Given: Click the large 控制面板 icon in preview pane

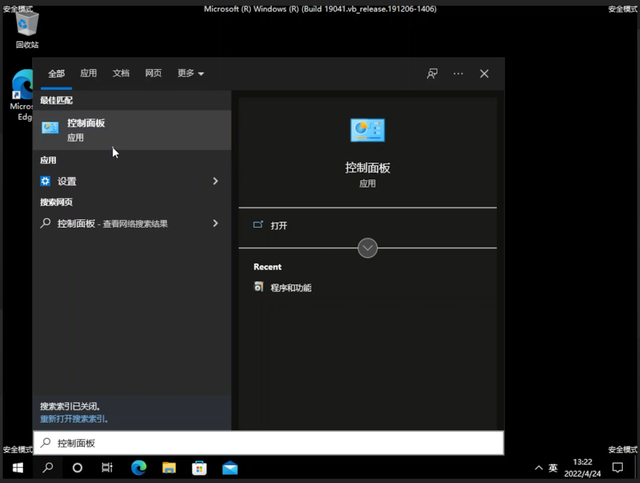Looking at the screenshot, I should (367, 130).
